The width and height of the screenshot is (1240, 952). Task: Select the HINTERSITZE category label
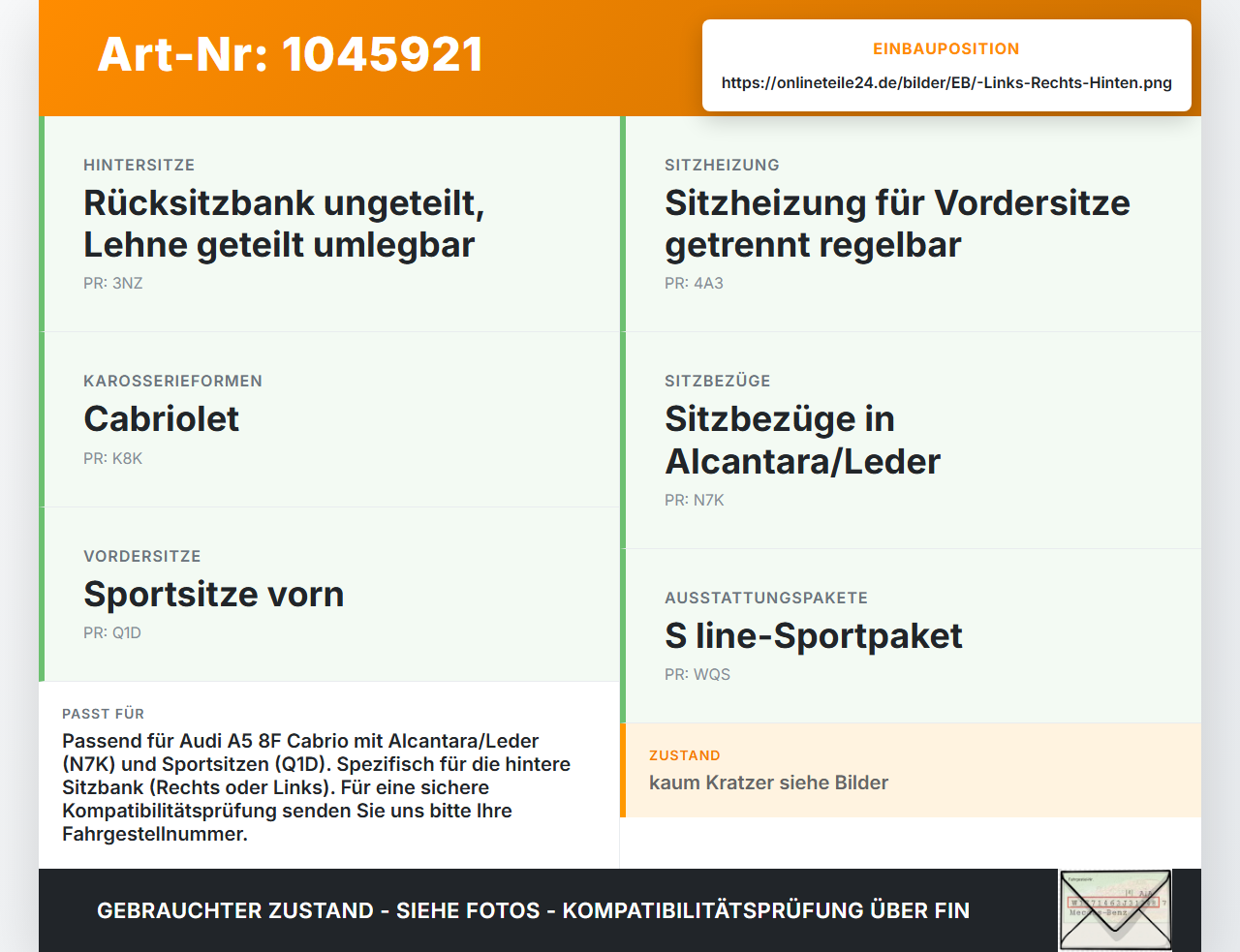[x=139, y=165]
